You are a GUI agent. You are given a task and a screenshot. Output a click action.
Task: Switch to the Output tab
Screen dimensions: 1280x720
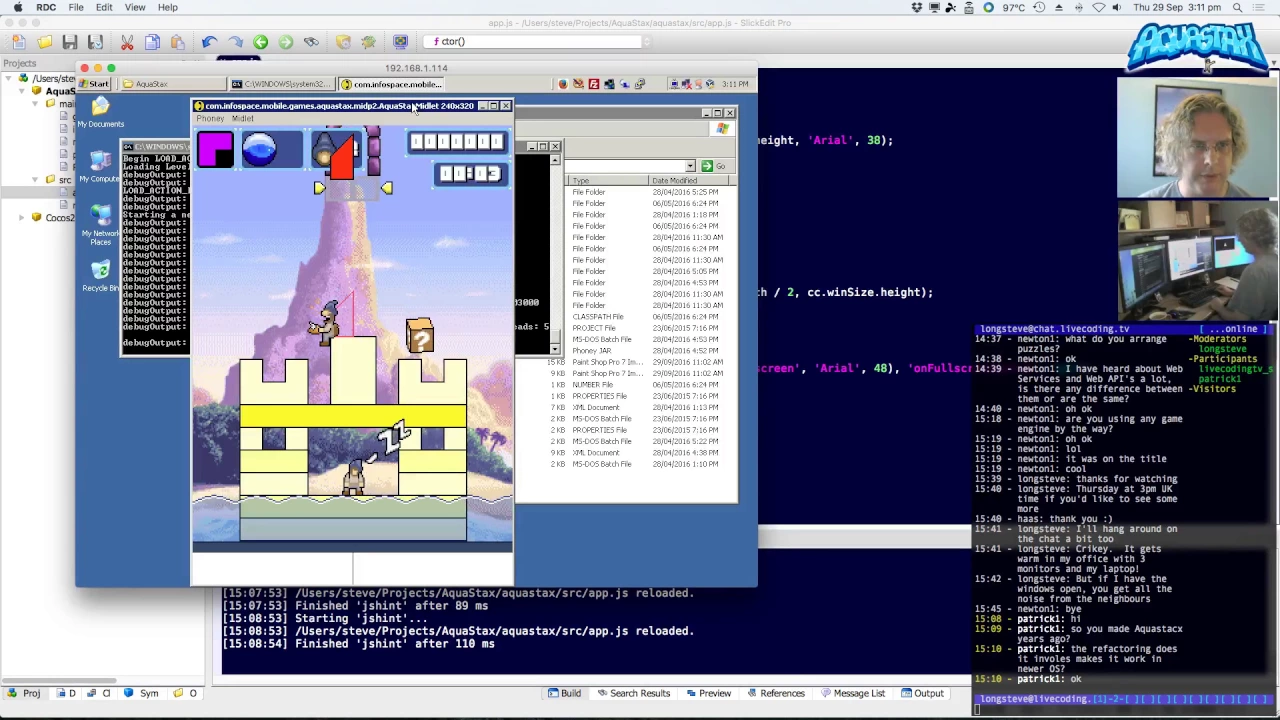pyautogui.click(x=922, y=693)
